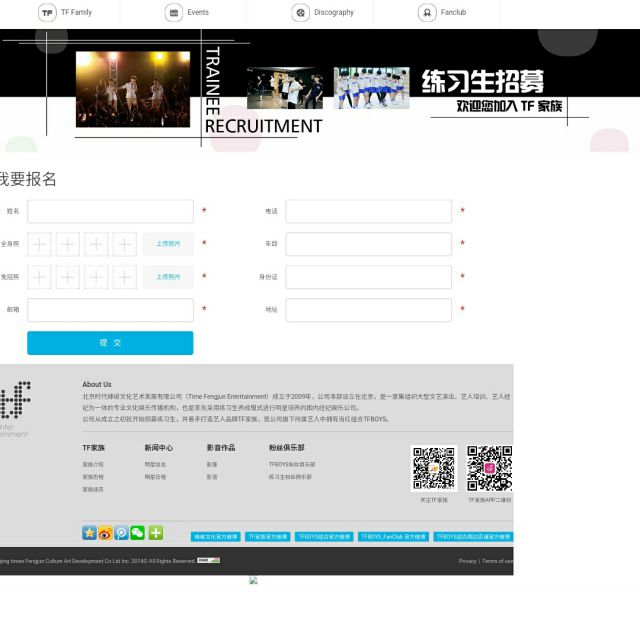Share via the Sina Weibo icon
Screen dimensions: 640x640
click(105, 533)
